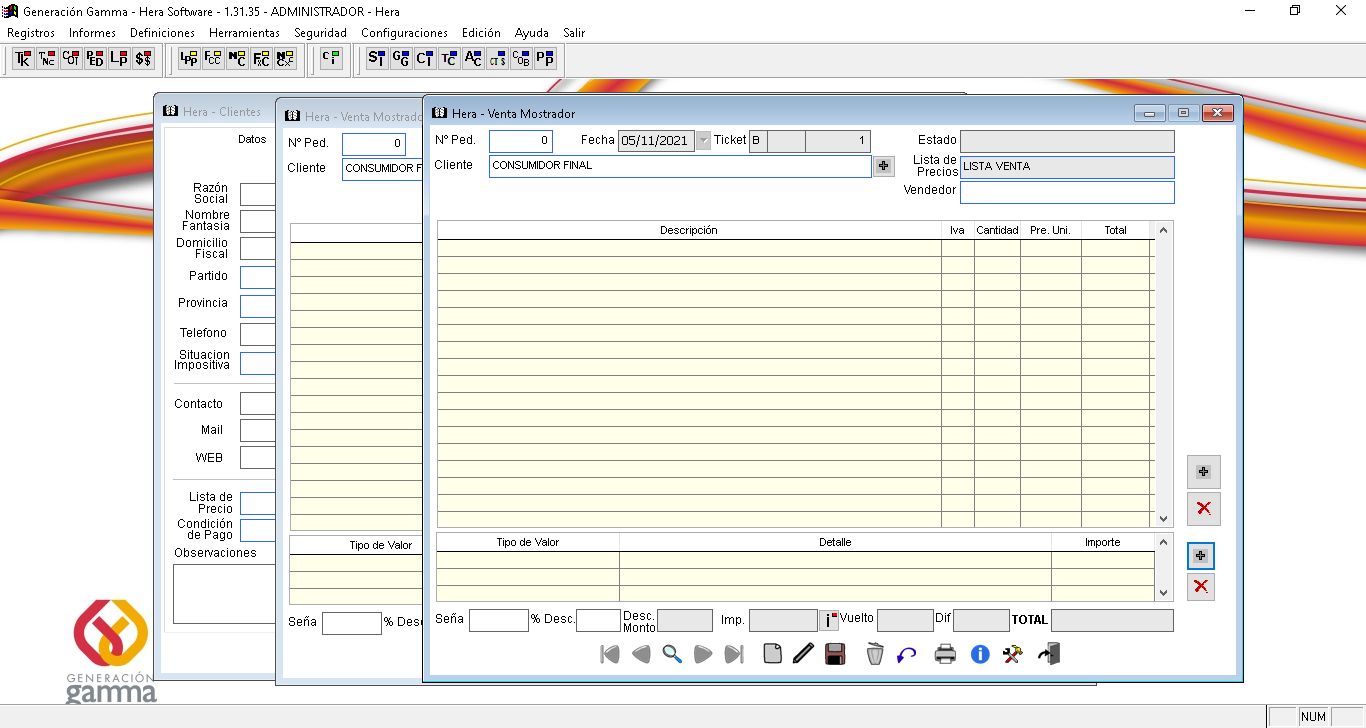
Task: Click the plus button beside Cliente field
Action: [x=883, y=166]
